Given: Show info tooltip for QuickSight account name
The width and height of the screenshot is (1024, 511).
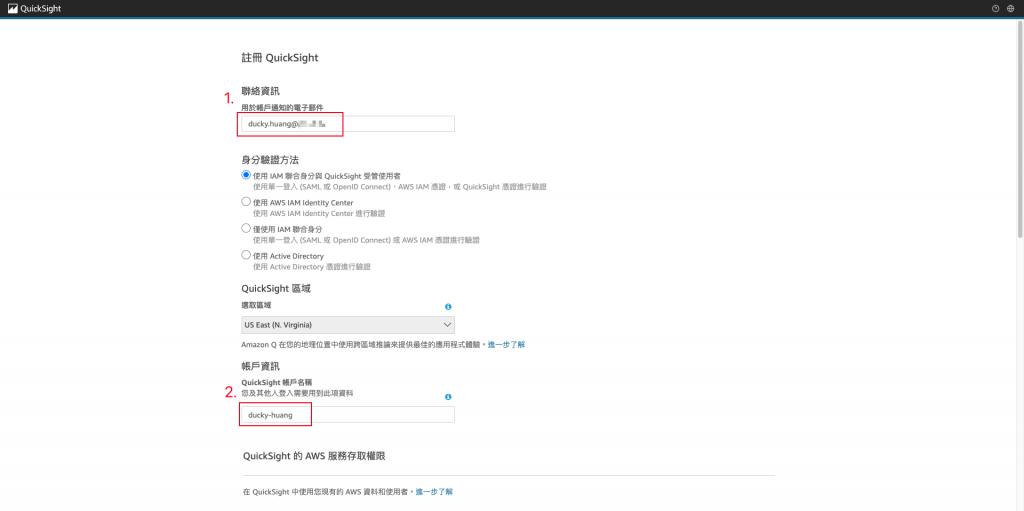Looking at the screenshot, I should click(x=448, y=397).
